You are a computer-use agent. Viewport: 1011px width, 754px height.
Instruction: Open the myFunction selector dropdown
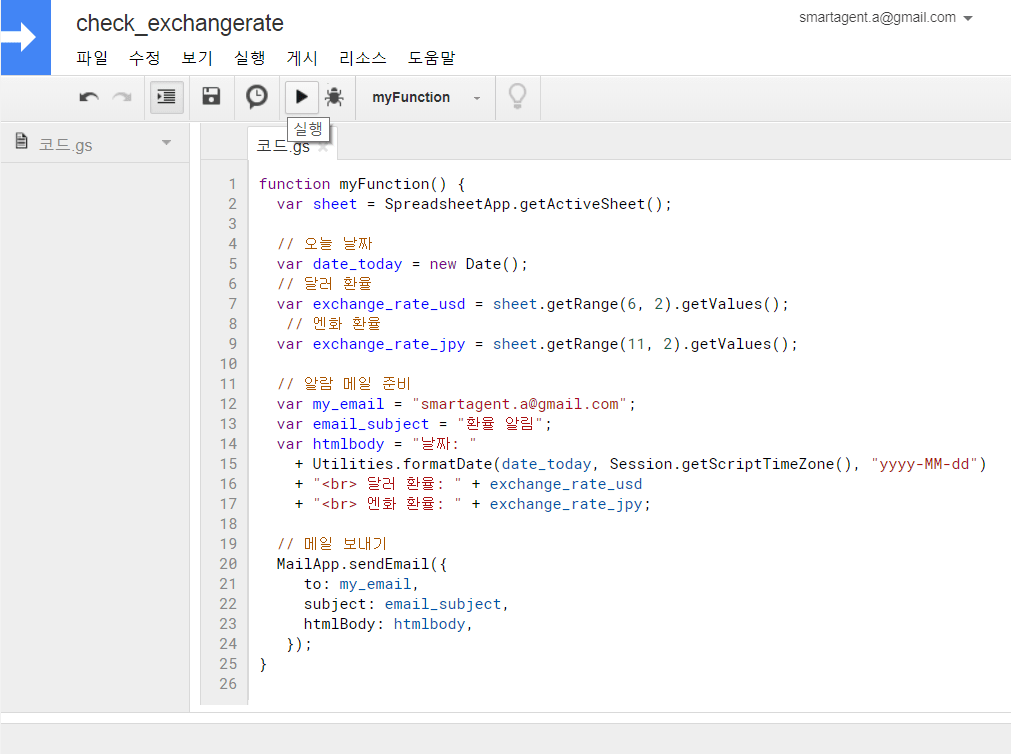(425, 98)
